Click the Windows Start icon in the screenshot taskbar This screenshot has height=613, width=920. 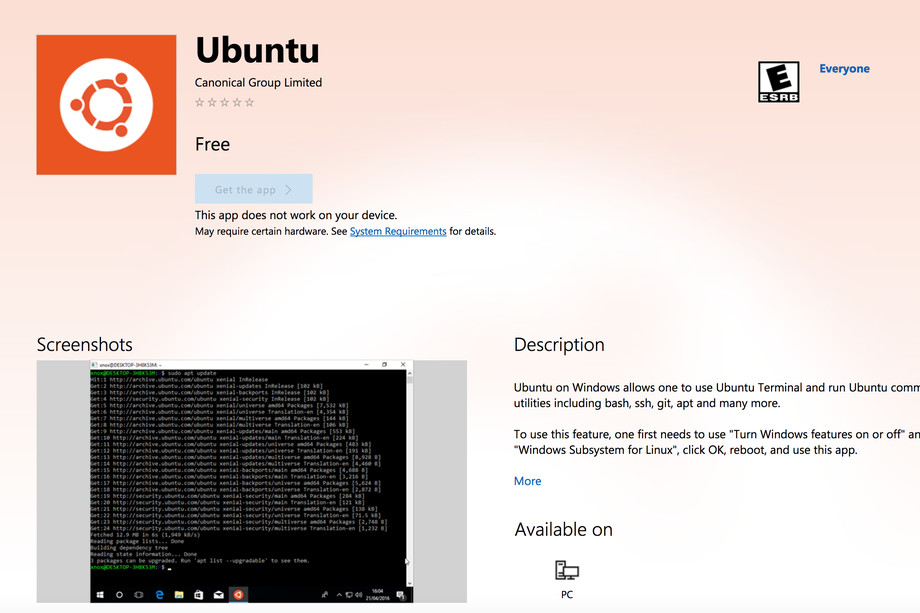(100, 595)
